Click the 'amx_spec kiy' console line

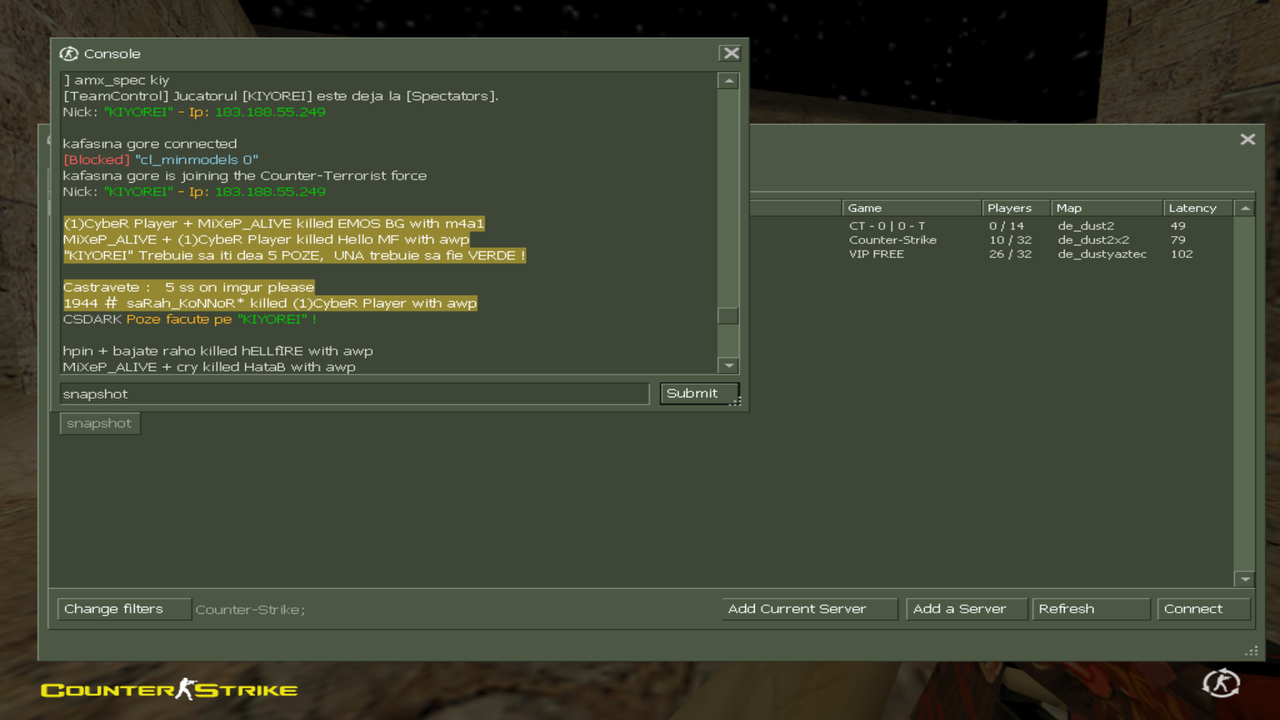pyautogui.click(x=116, y=80)
